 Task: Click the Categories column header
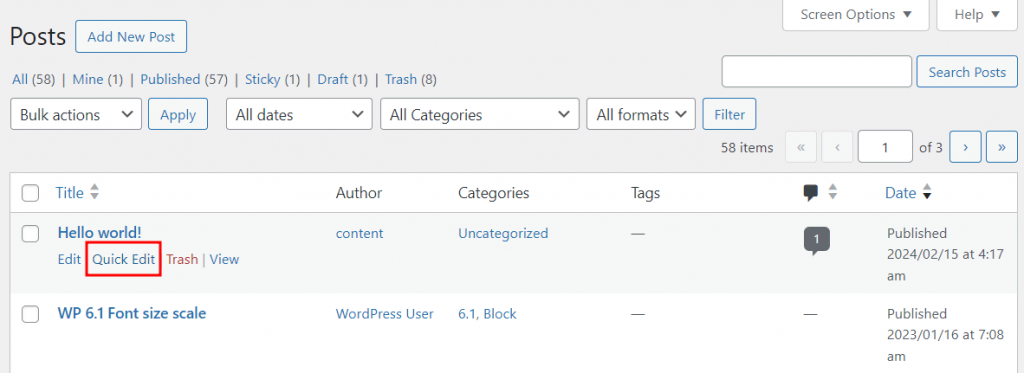(494, 193)
